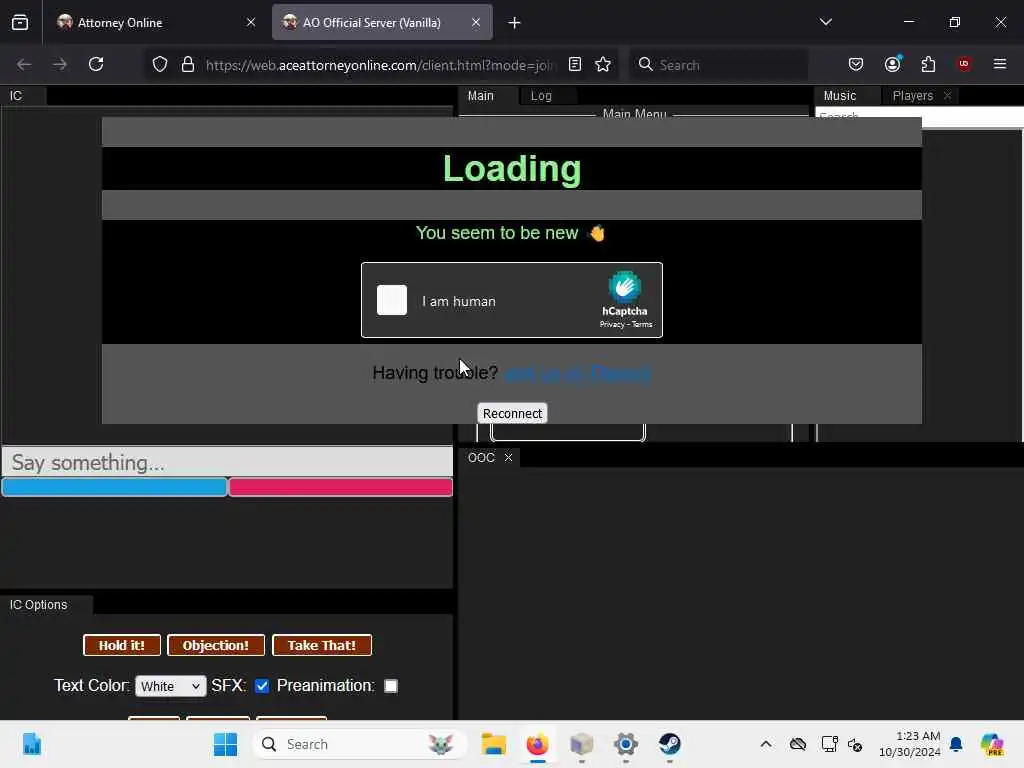Enable the Preanimation checkbox

pos(391,686)
